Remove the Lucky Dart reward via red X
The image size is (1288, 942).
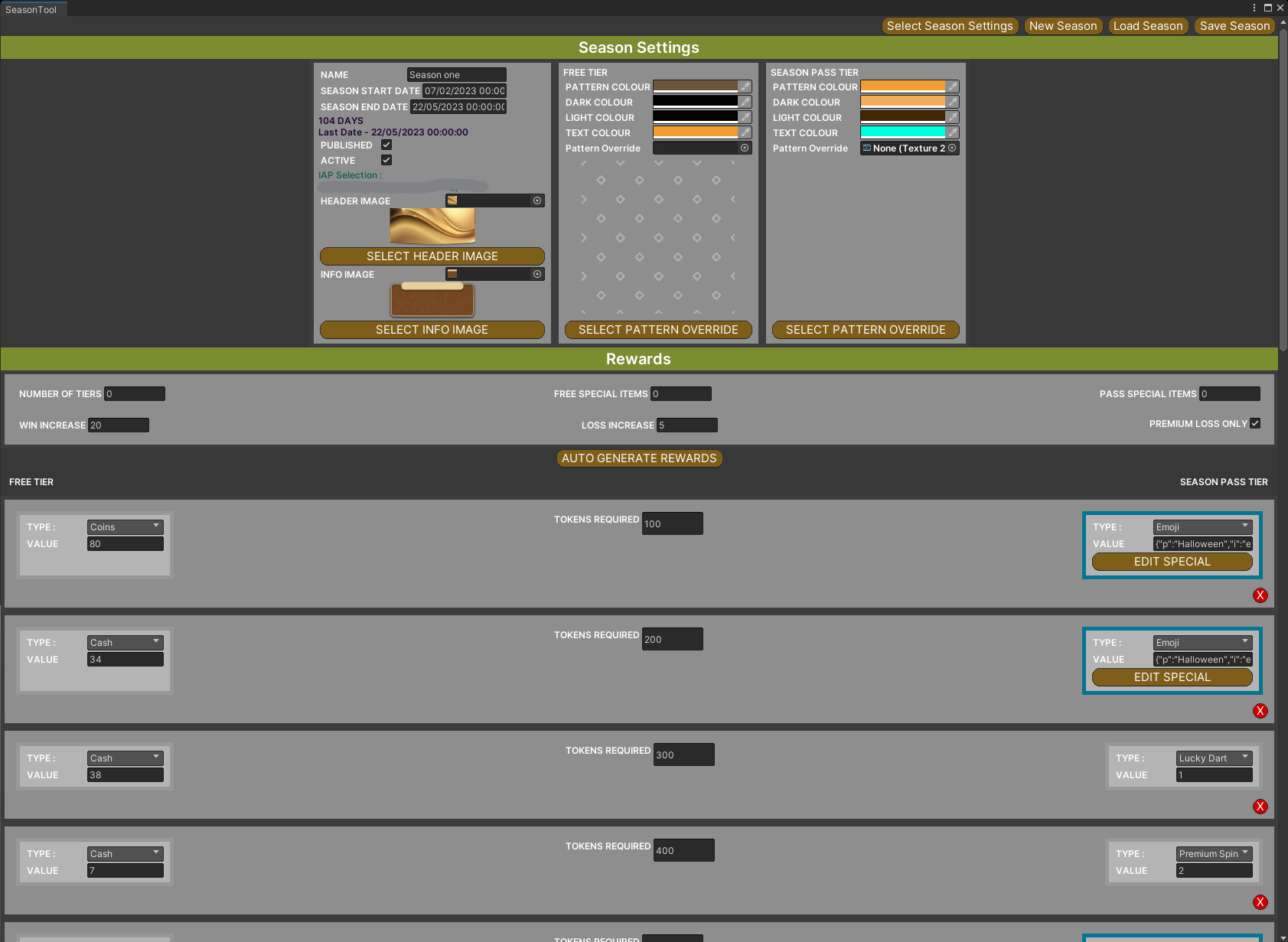[x=1260, y=806]
